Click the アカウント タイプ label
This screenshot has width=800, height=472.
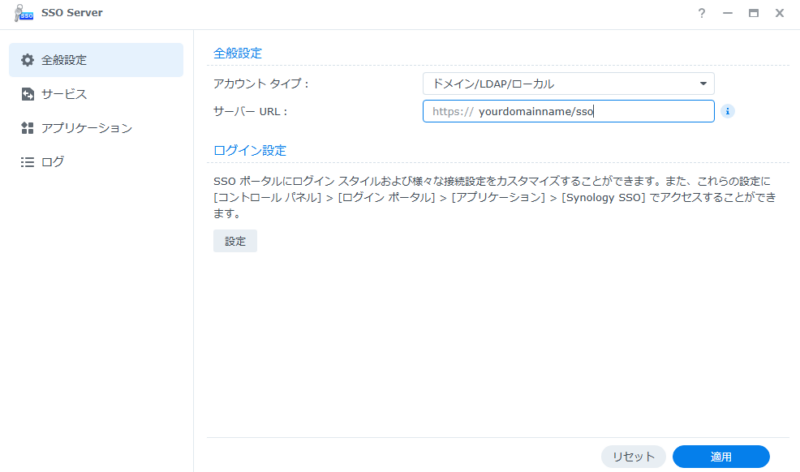pyautogui.click(x=261, y=84)
